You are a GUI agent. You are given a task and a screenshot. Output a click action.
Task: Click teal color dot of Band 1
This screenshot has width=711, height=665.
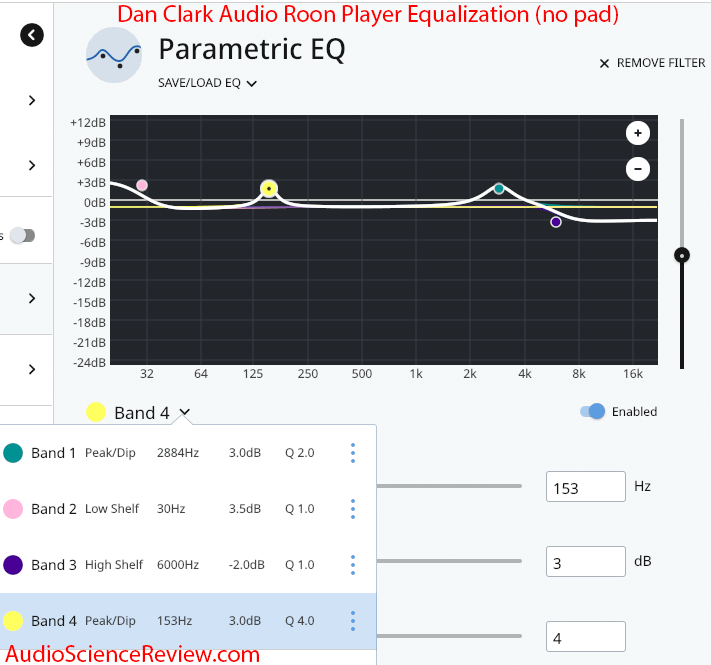(13, 453)
